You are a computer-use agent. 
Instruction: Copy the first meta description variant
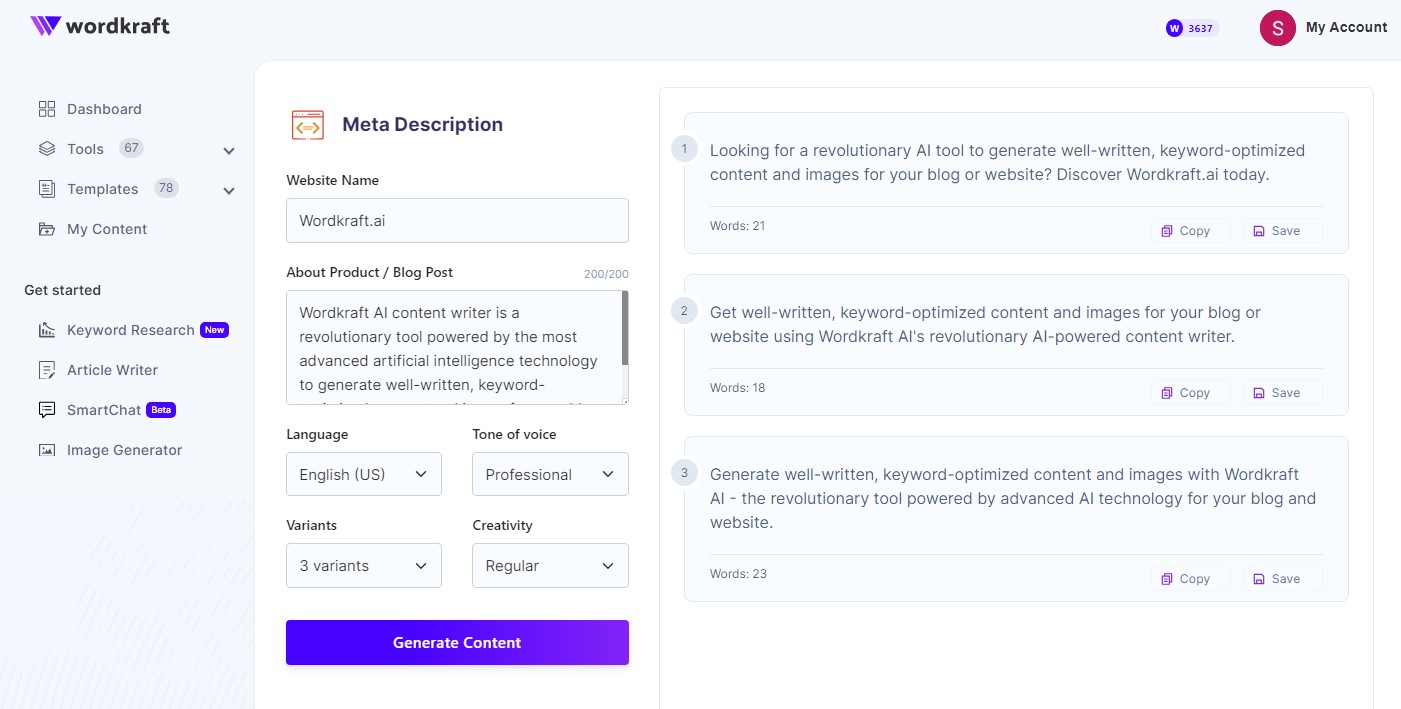[1189, 230]
